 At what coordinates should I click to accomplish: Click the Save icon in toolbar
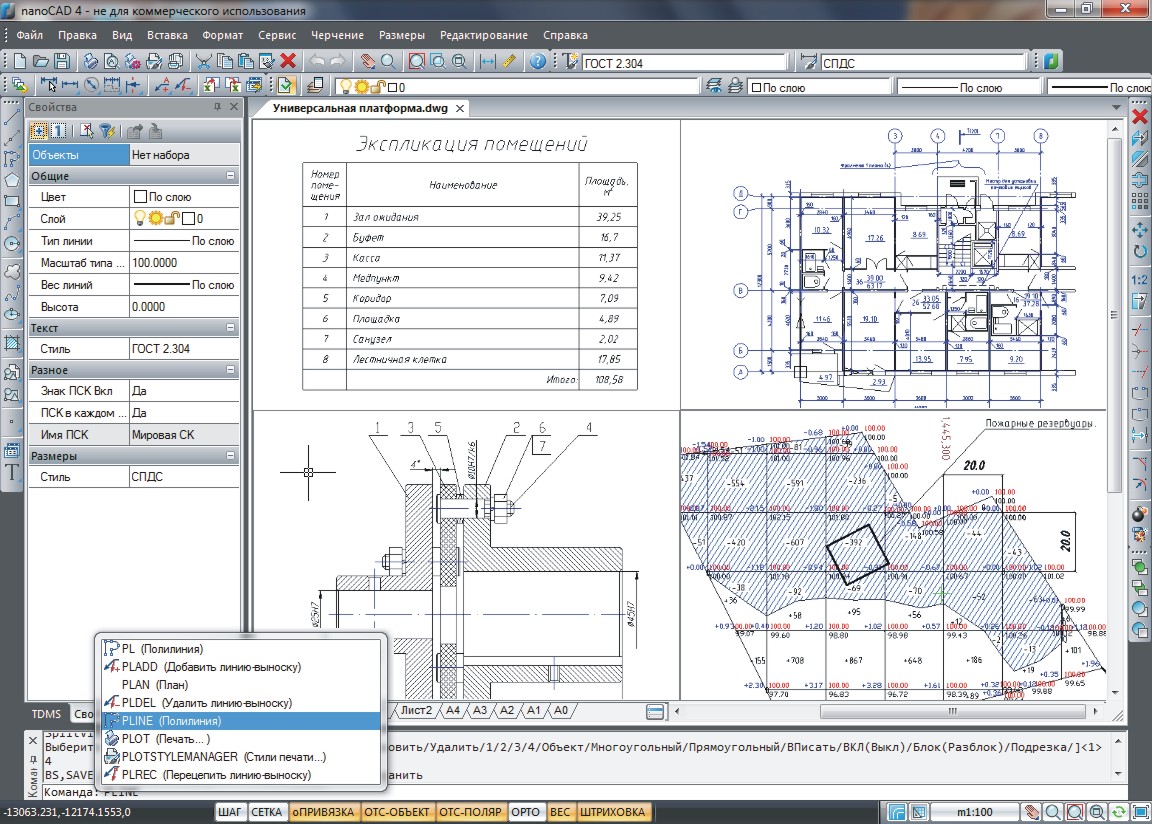tap(62, 62)
